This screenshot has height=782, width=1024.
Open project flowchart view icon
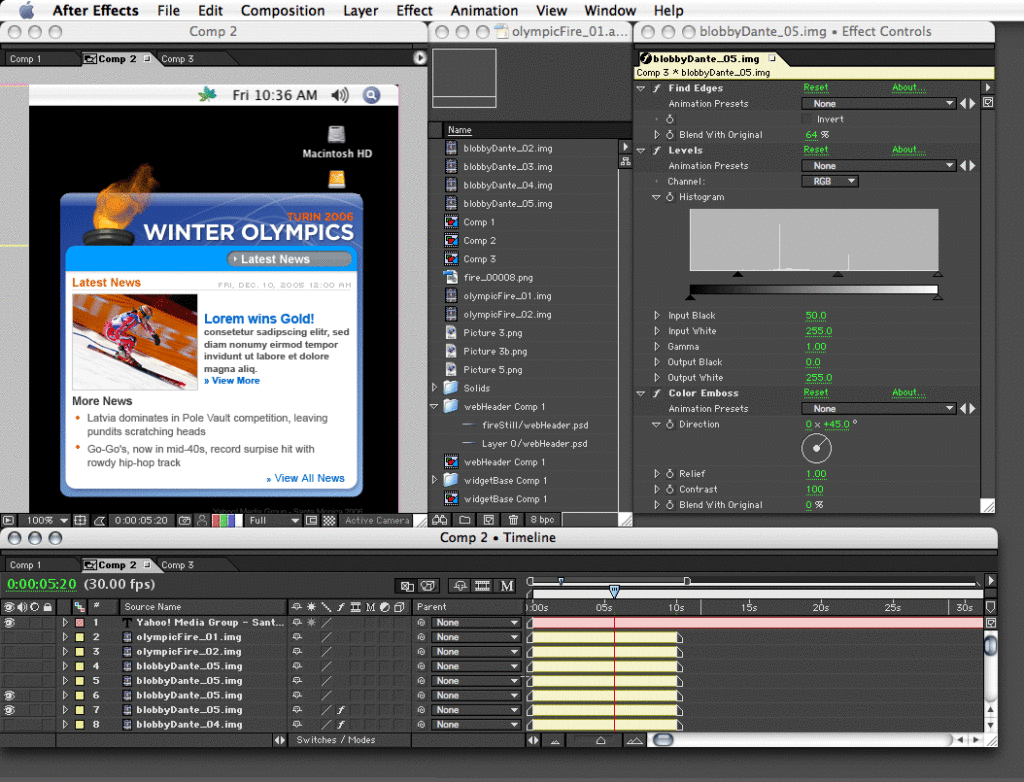pyautogui.click(x=625, y=161)
